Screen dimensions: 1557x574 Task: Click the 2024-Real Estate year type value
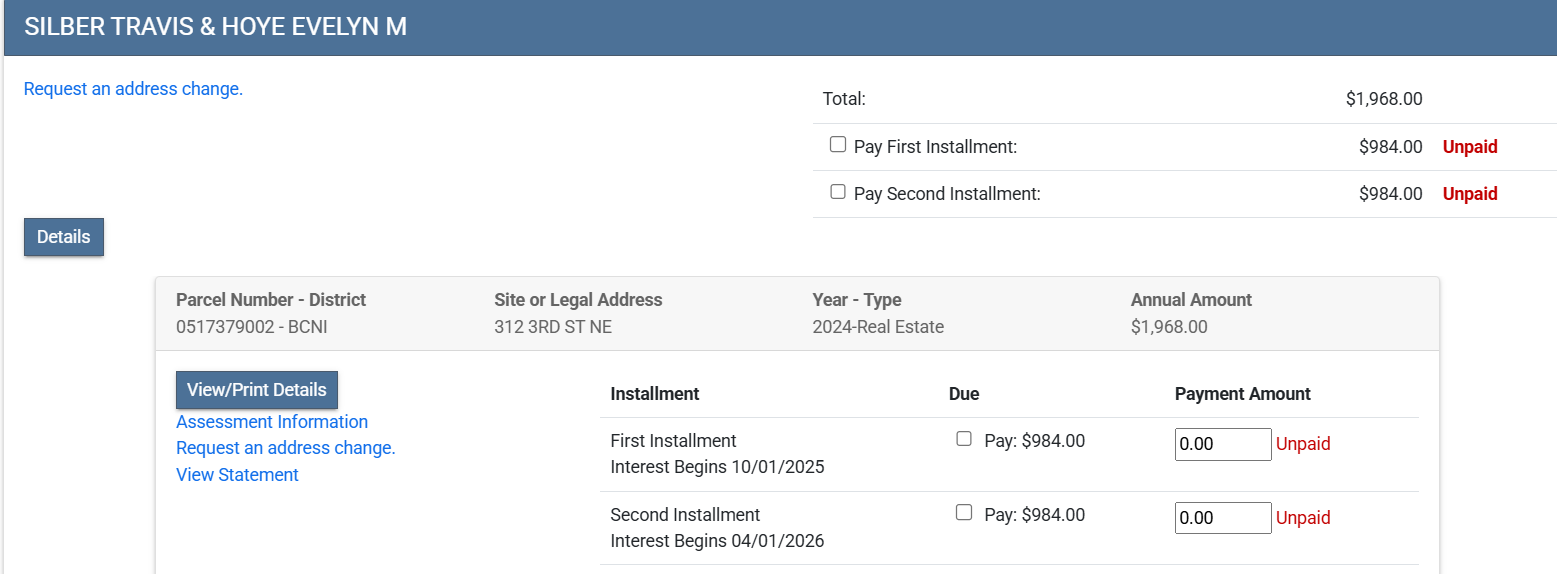tap(878, 326)
